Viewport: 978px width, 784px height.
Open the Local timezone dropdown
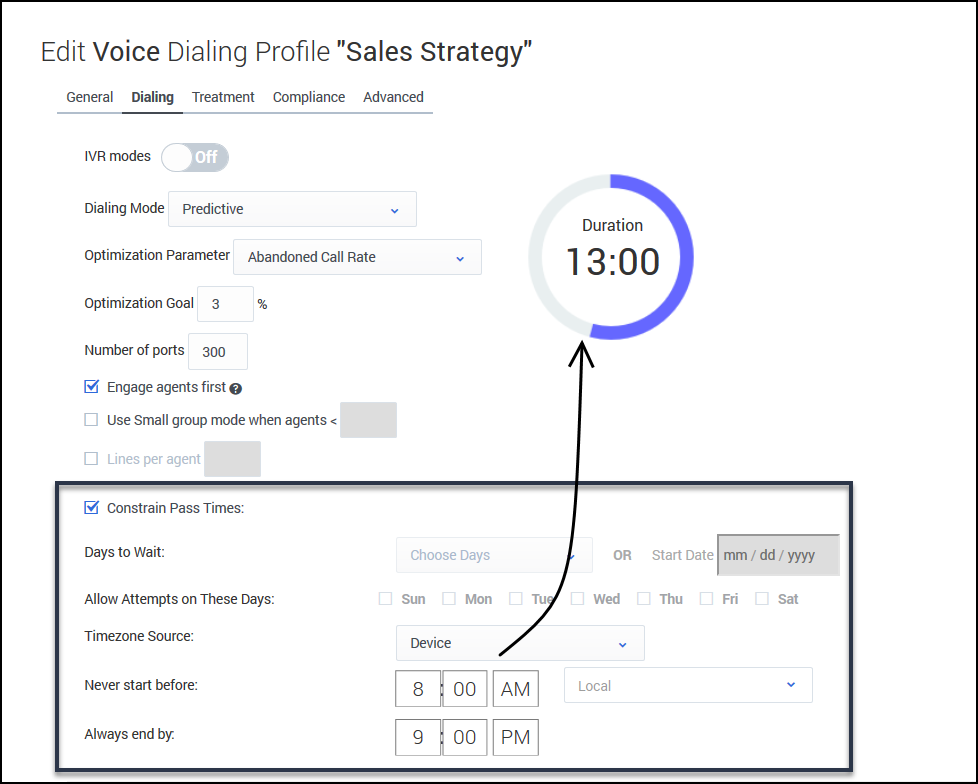coord(688,686)
